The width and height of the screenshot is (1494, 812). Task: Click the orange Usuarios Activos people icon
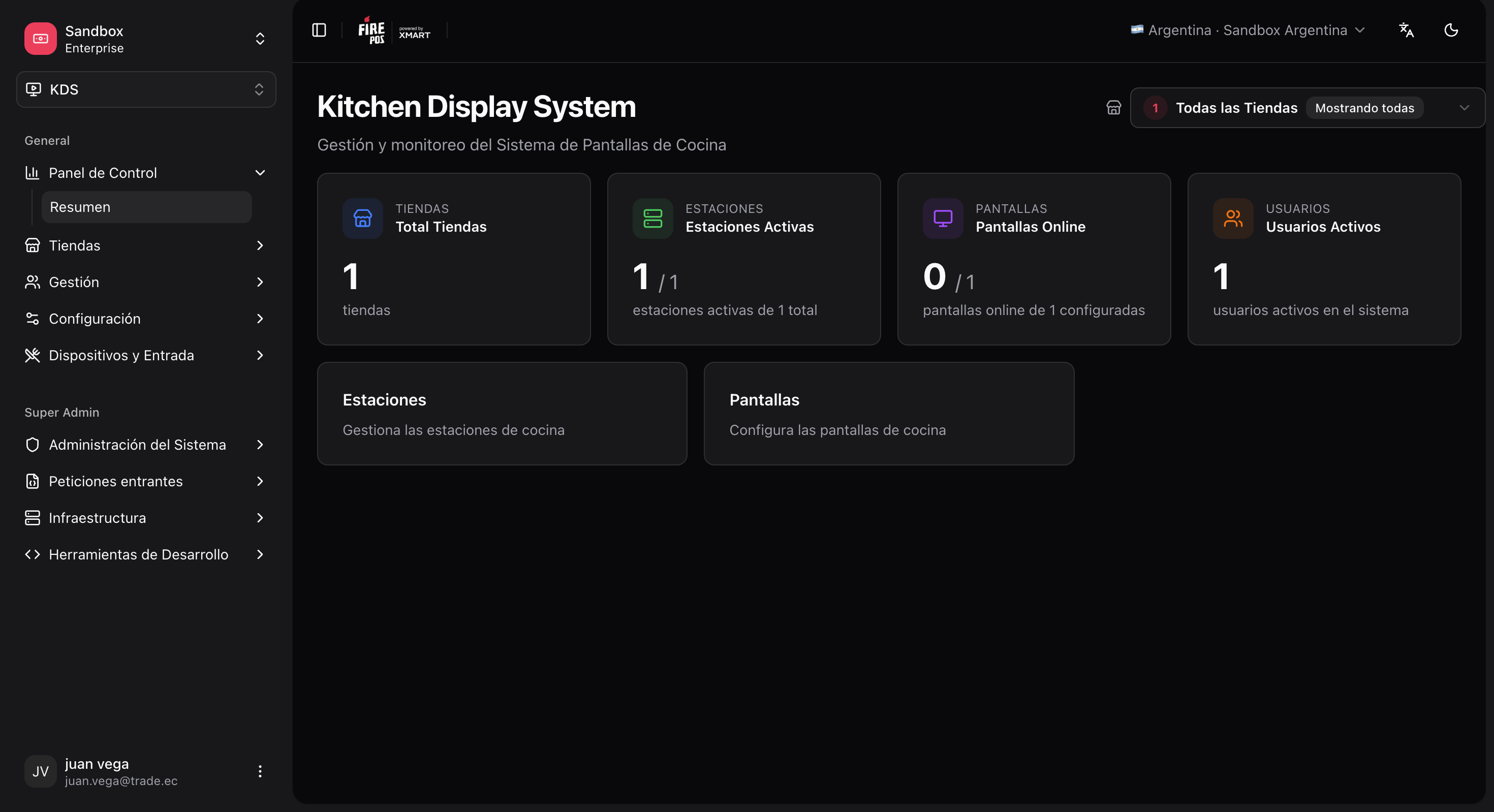point(1233,218)
